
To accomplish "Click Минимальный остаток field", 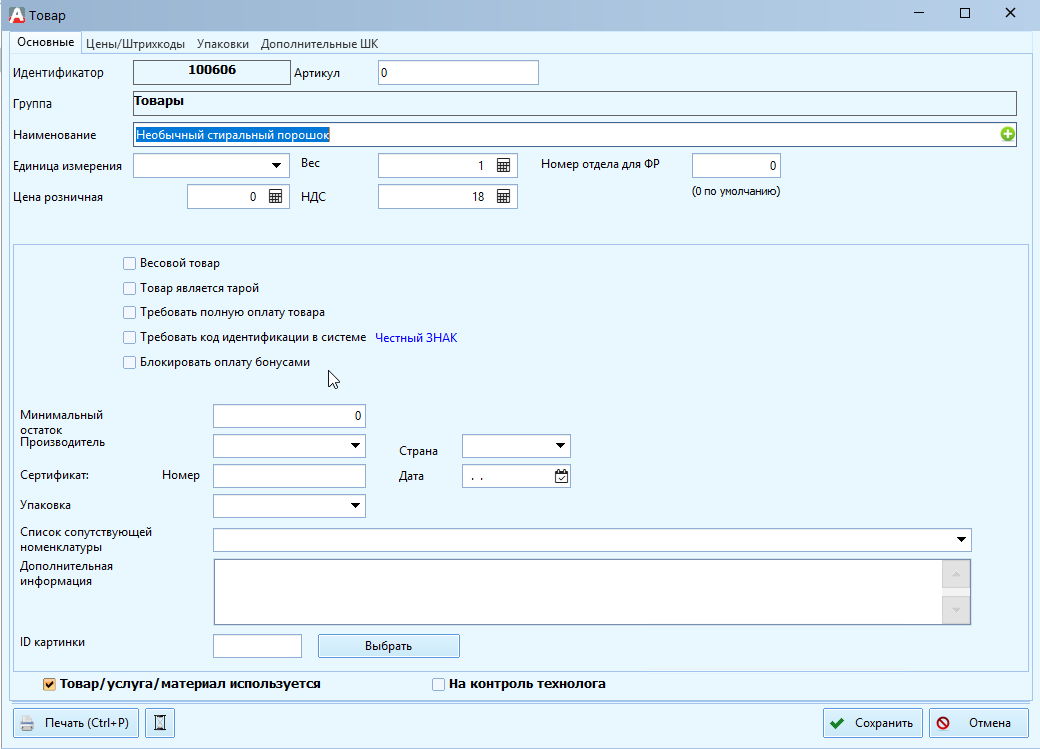I will 289,416.
